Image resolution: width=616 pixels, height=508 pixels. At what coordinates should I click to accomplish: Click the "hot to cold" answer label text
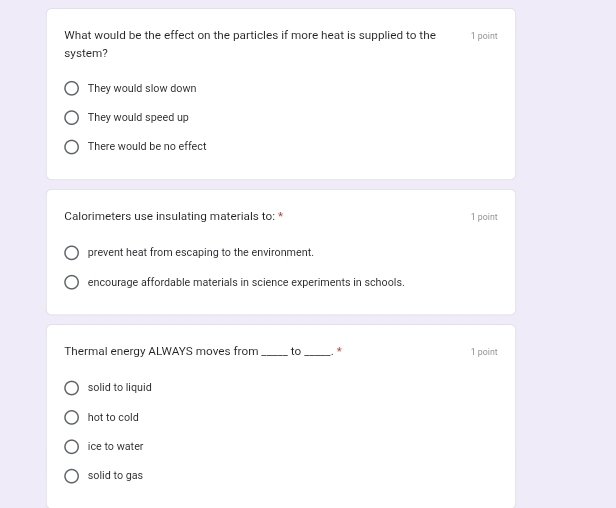point(113,418)
